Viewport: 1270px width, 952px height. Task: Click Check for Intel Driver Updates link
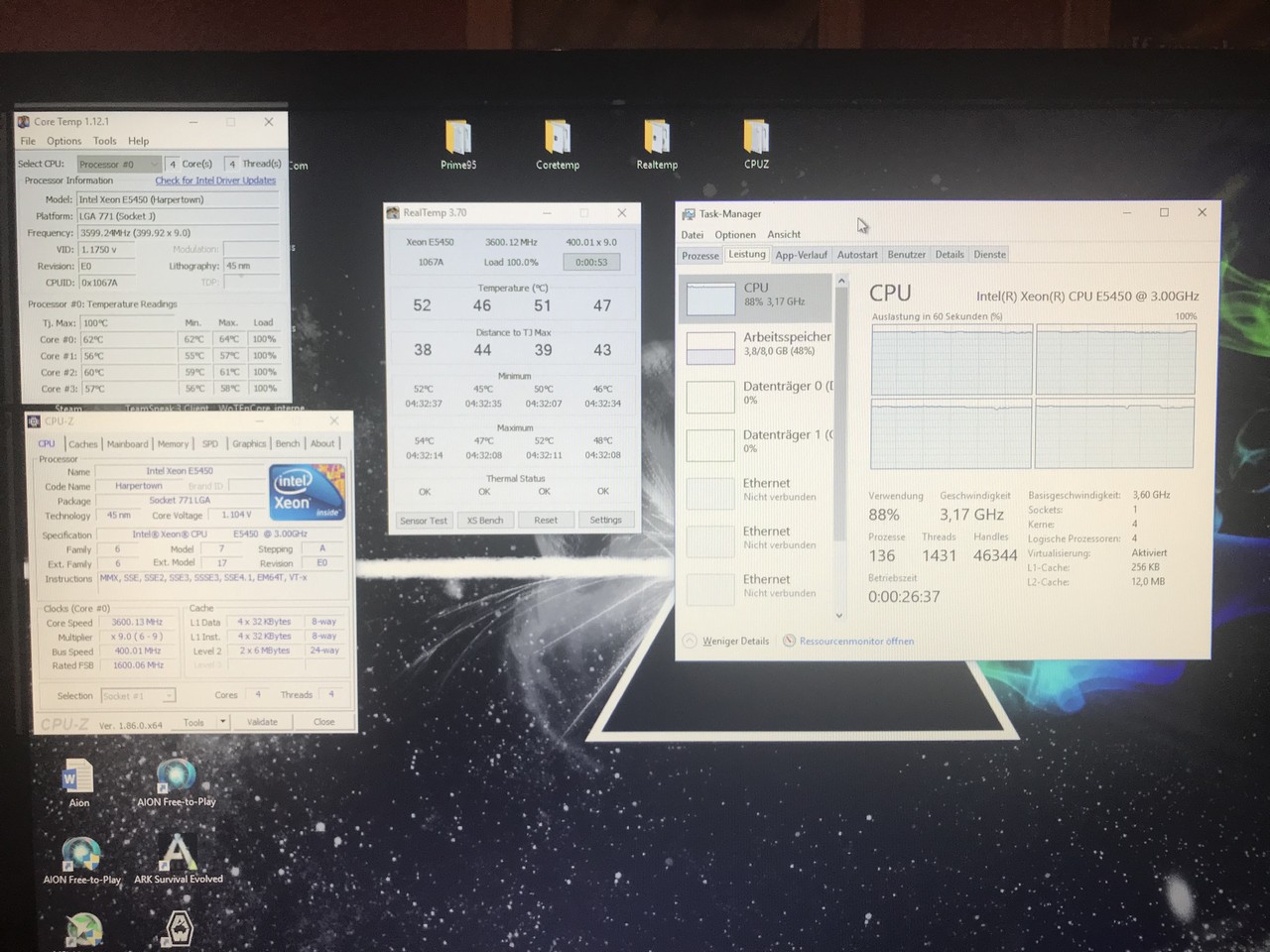point(215,180)
